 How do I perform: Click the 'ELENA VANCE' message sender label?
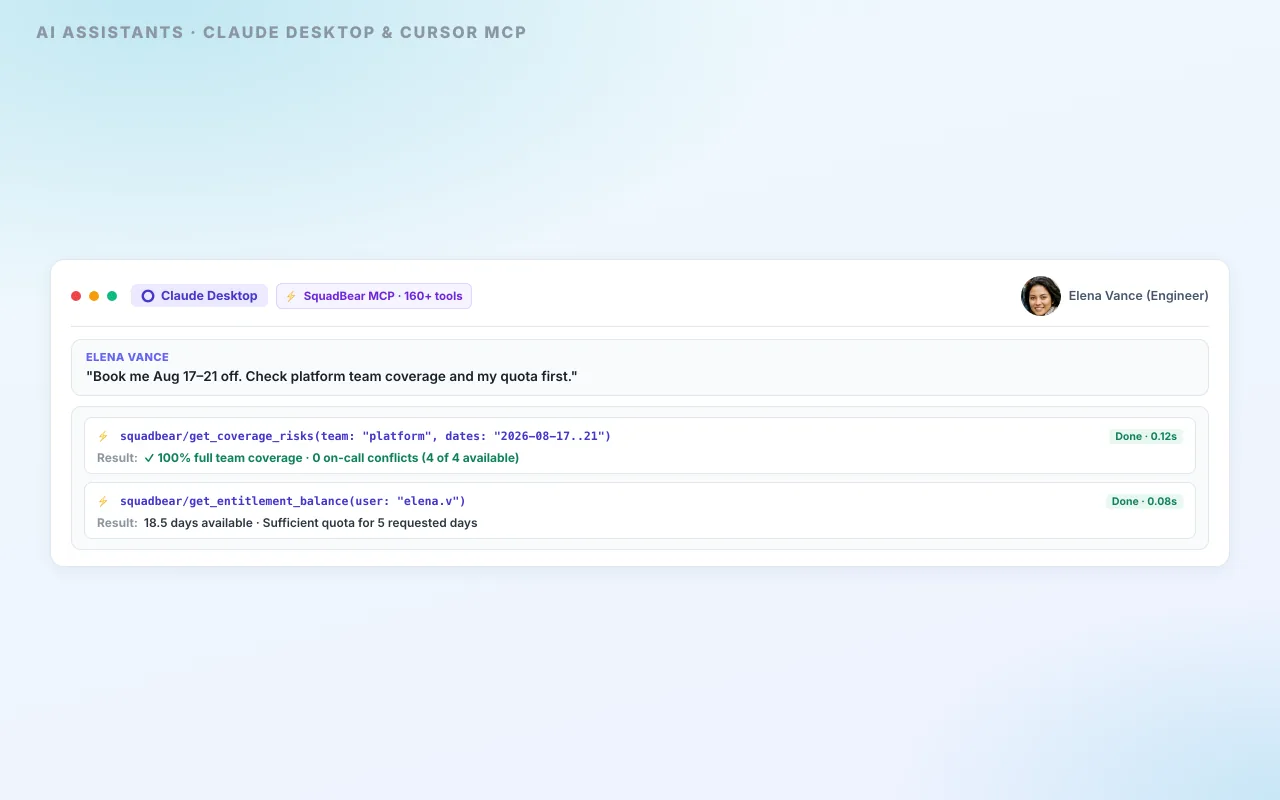127,357
